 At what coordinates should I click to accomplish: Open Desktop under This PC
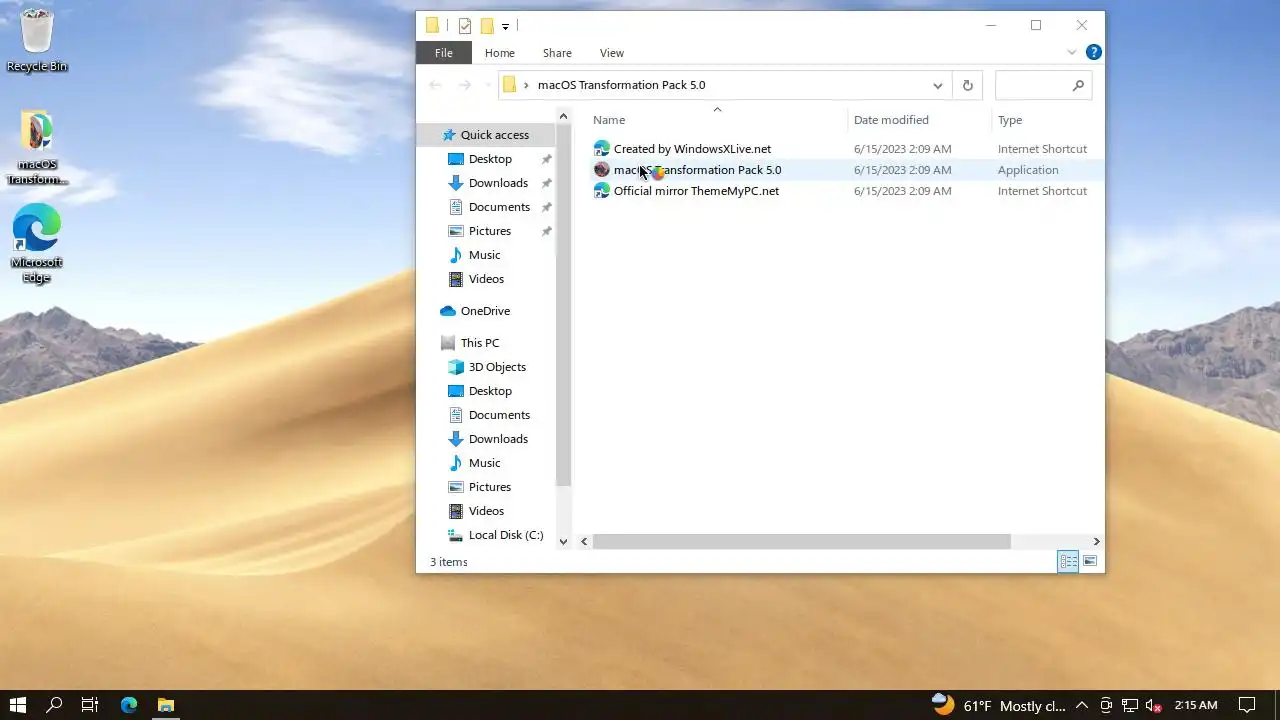tap(490, 391)
